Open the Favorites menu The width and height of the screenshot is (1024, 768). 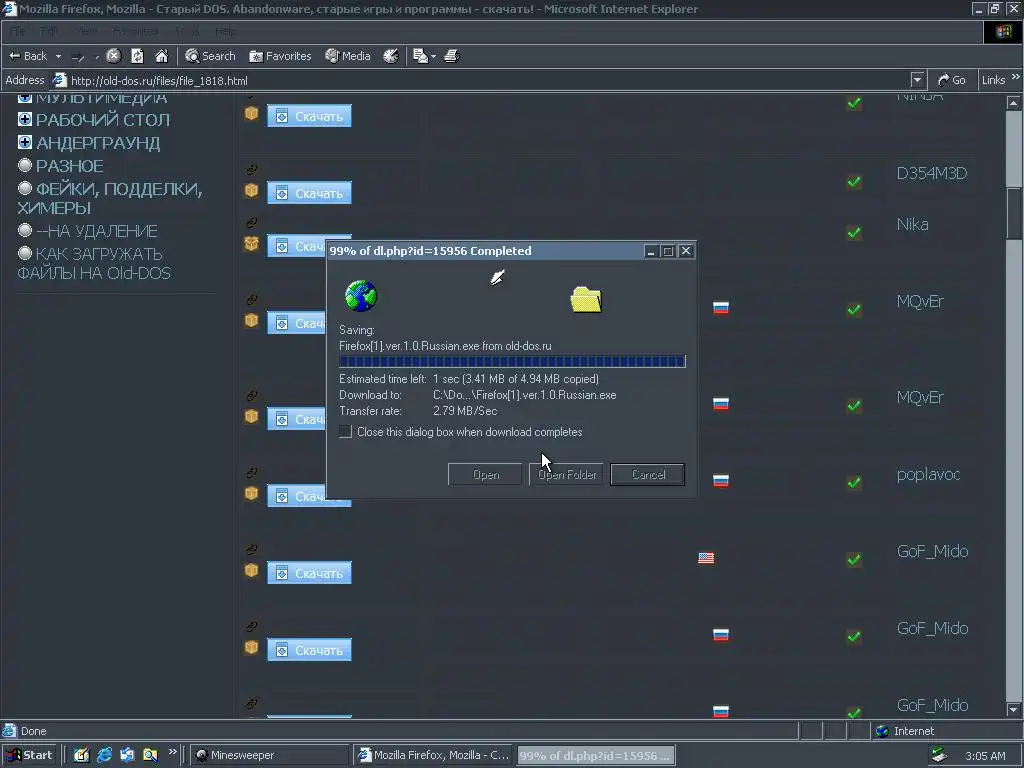click(x=135, y=31)
